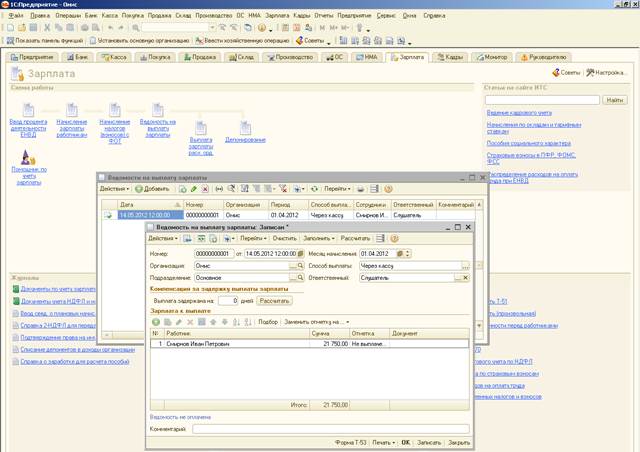Viewport: 640px width, 452px height.
Task: Expand the 'Перейти' dropdown in document toolbar
Action: pyautogui.click(x=253, y=239)
